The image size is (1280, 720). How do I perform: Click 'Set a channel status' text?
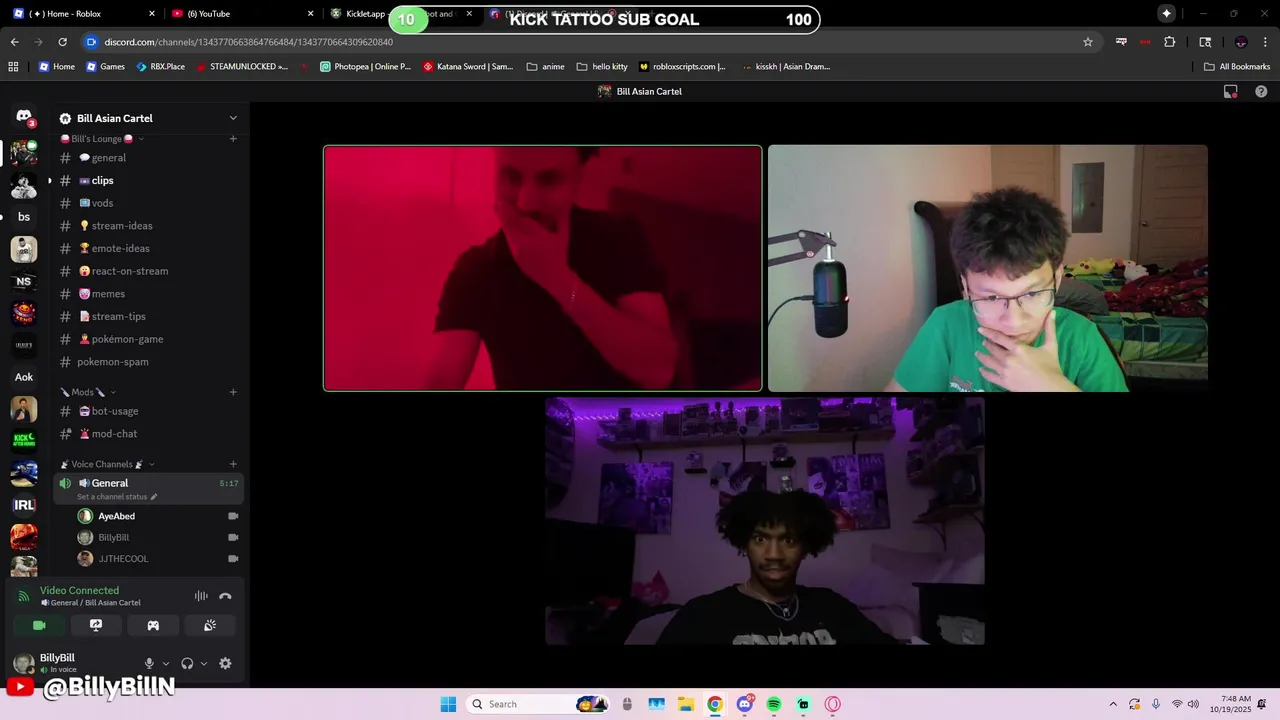click(x=113, y=497)
